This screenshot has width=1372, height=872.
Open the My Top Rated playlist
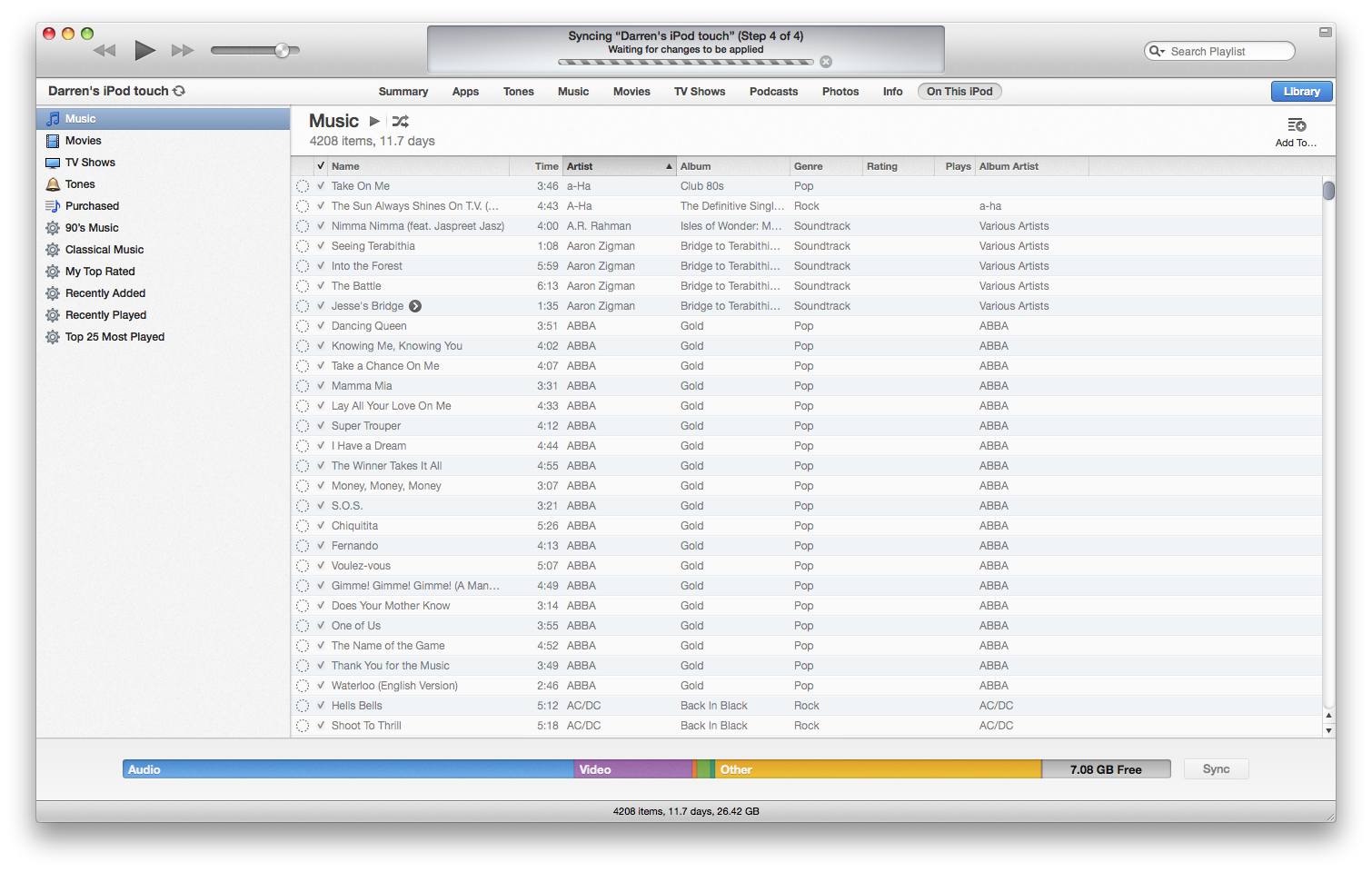pos(164,272)
